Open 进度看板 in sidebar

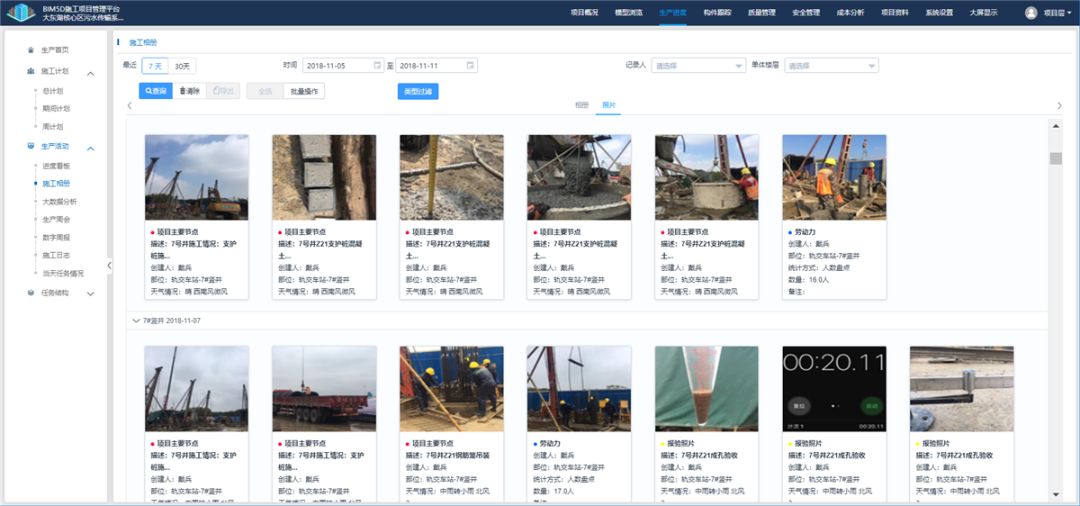(56, 166)
